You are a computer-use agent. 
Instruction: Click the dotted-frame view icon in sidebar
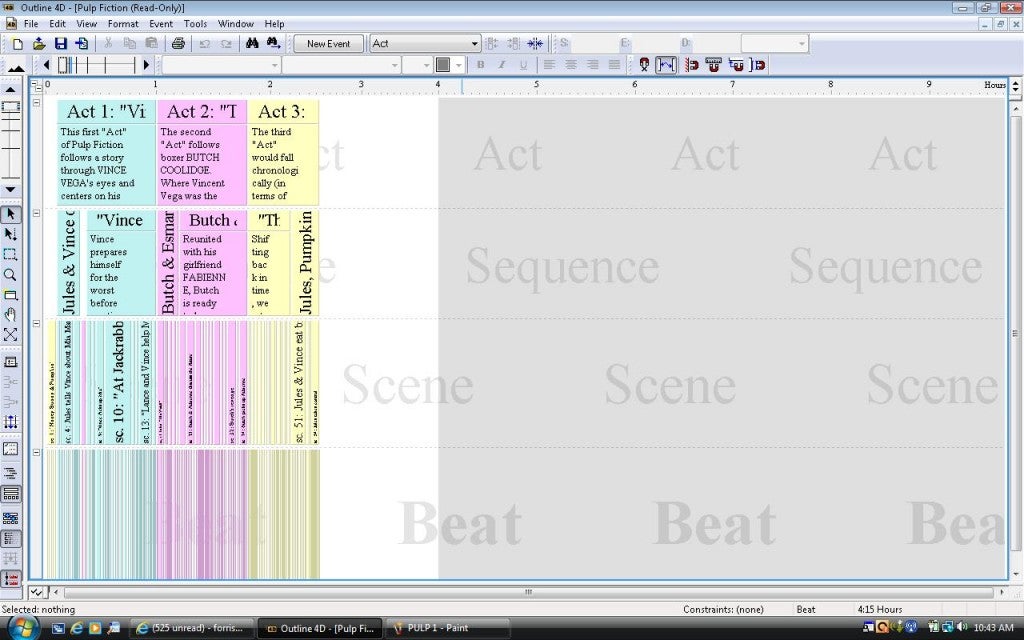(x=10, y=449)
